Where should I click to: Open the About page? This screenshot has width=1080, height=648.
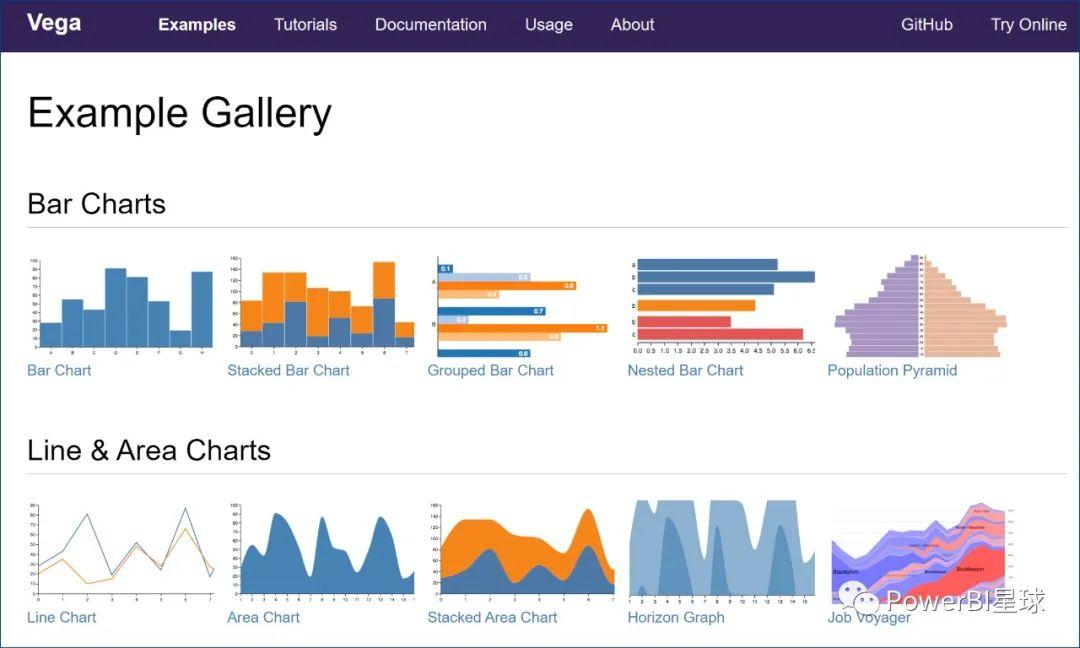click(632, 24)
